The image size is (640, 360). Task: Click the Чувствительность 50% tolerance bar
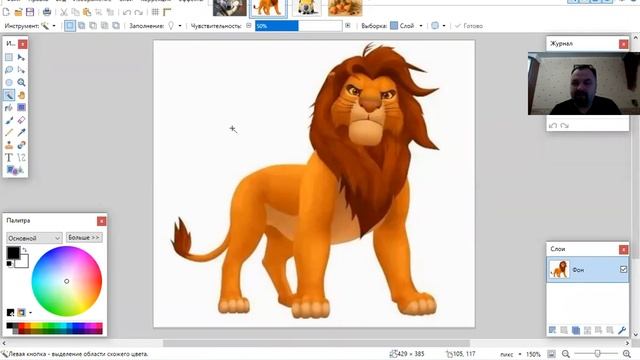click(298, 26)
